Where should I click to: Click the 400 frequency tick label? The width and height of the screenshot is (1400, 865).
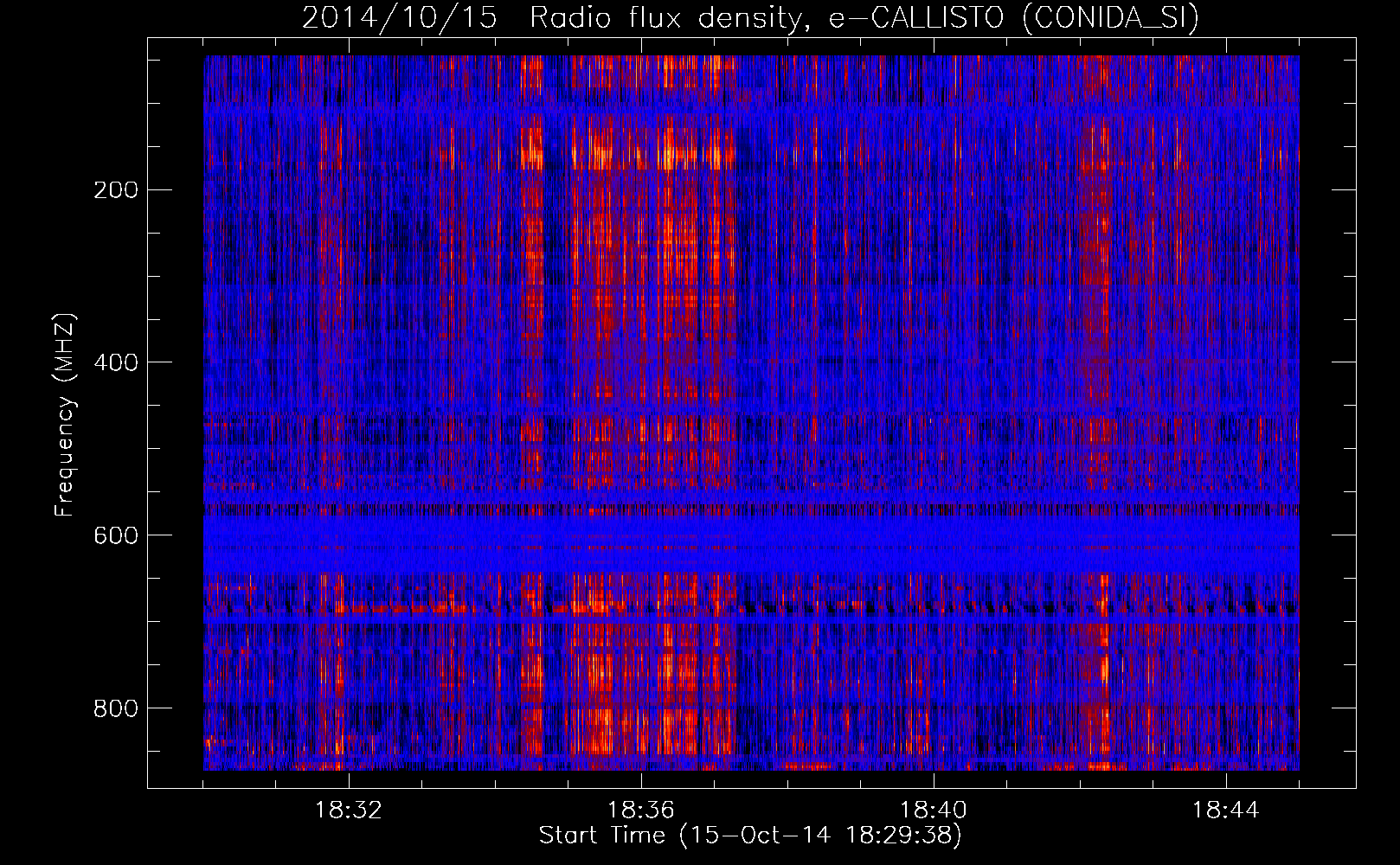coord(115,362)
